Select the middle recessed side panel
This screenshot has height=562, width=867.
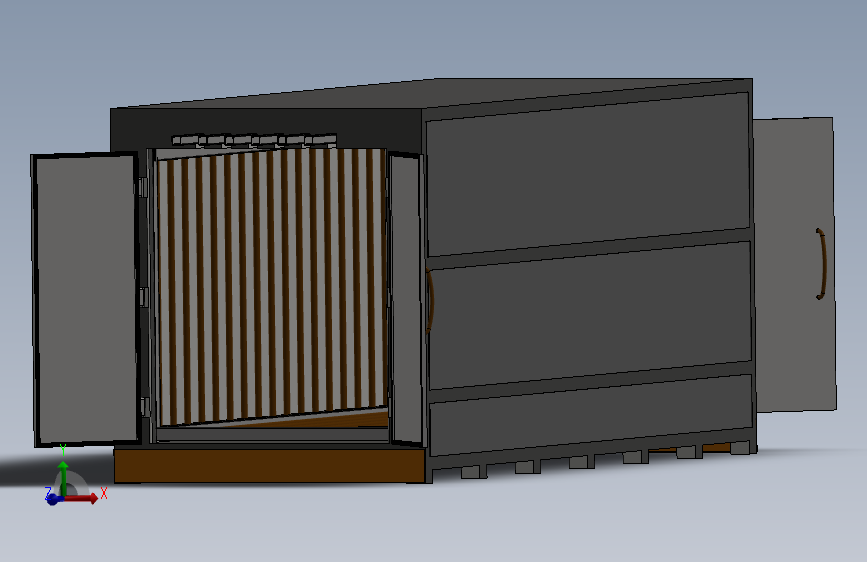591,315
